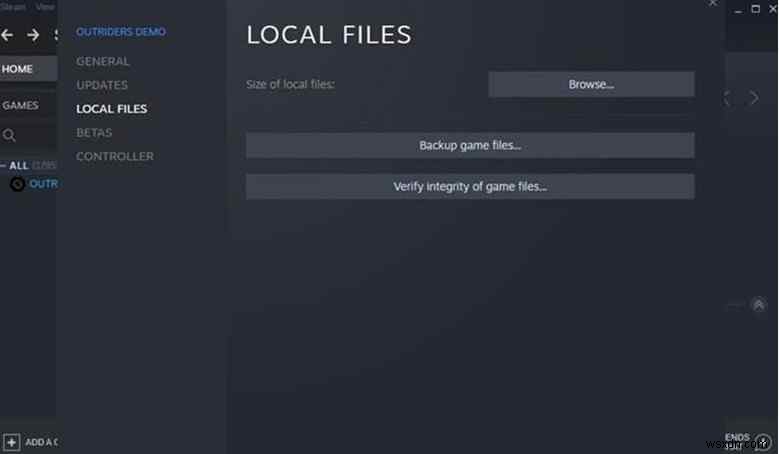
Task: Maximize the Steam window
Action: click(x=755, y=9)
